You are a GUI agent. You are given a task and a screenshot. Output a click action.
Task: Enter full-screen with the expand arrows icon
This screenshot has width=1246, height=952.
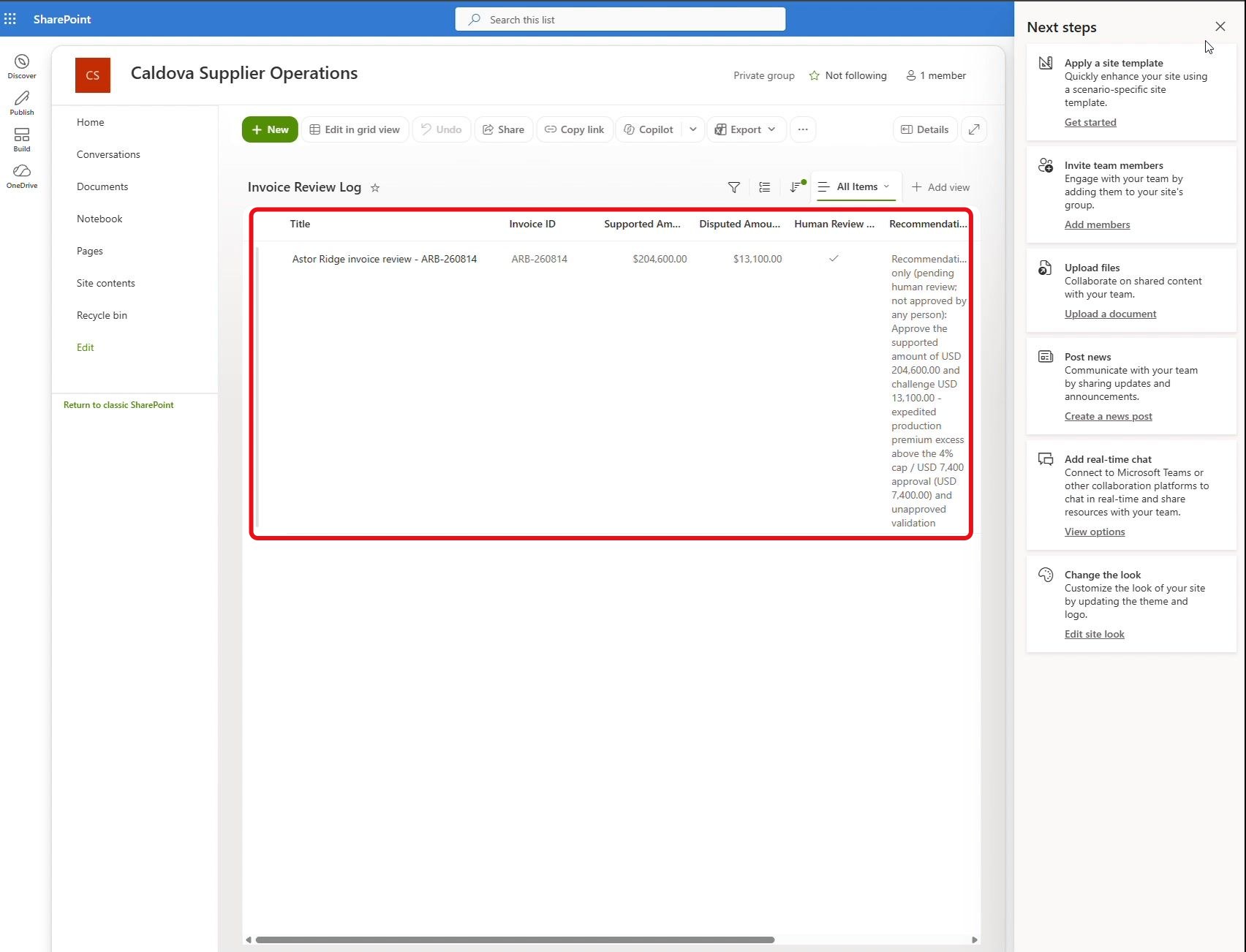(x=974, y=129)
